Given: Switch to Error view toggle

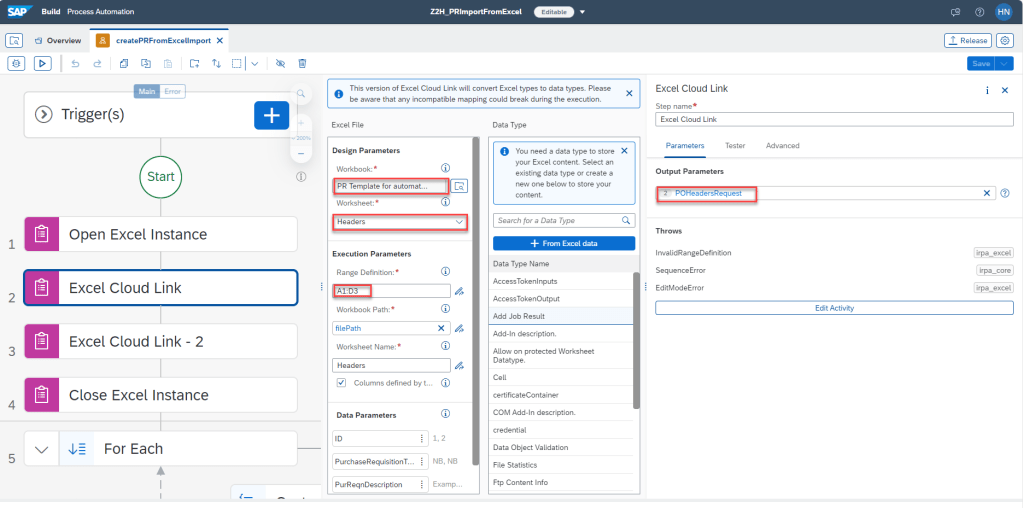Looking at the screenshot, I should coord(172,91).
